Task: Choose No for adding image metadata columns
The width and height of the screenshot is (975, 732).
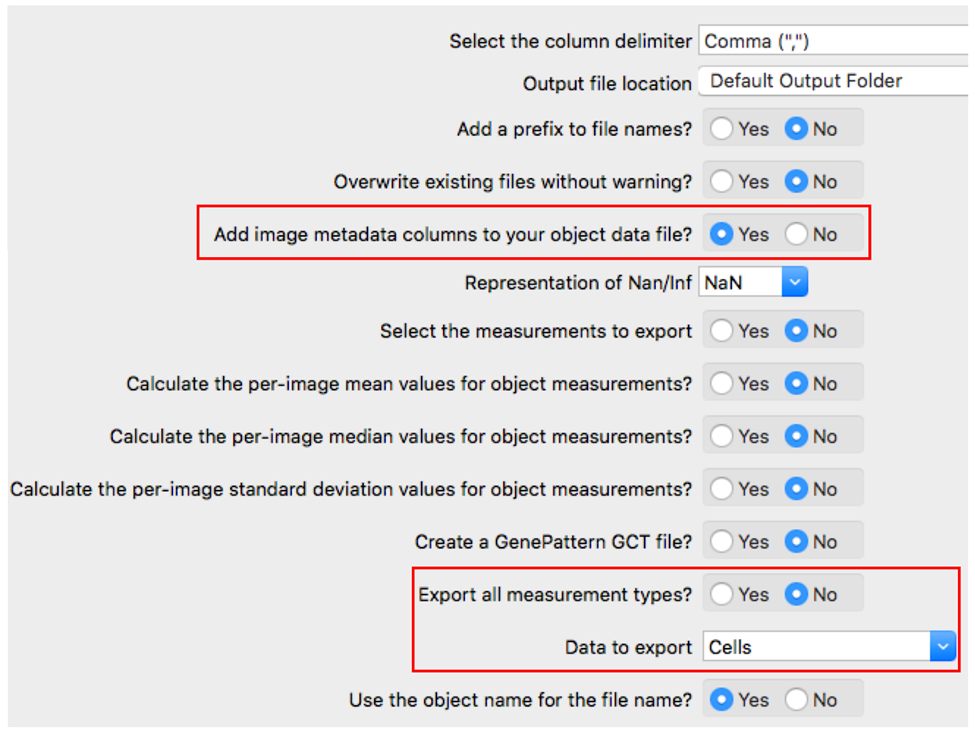Action: click(796, 234)
